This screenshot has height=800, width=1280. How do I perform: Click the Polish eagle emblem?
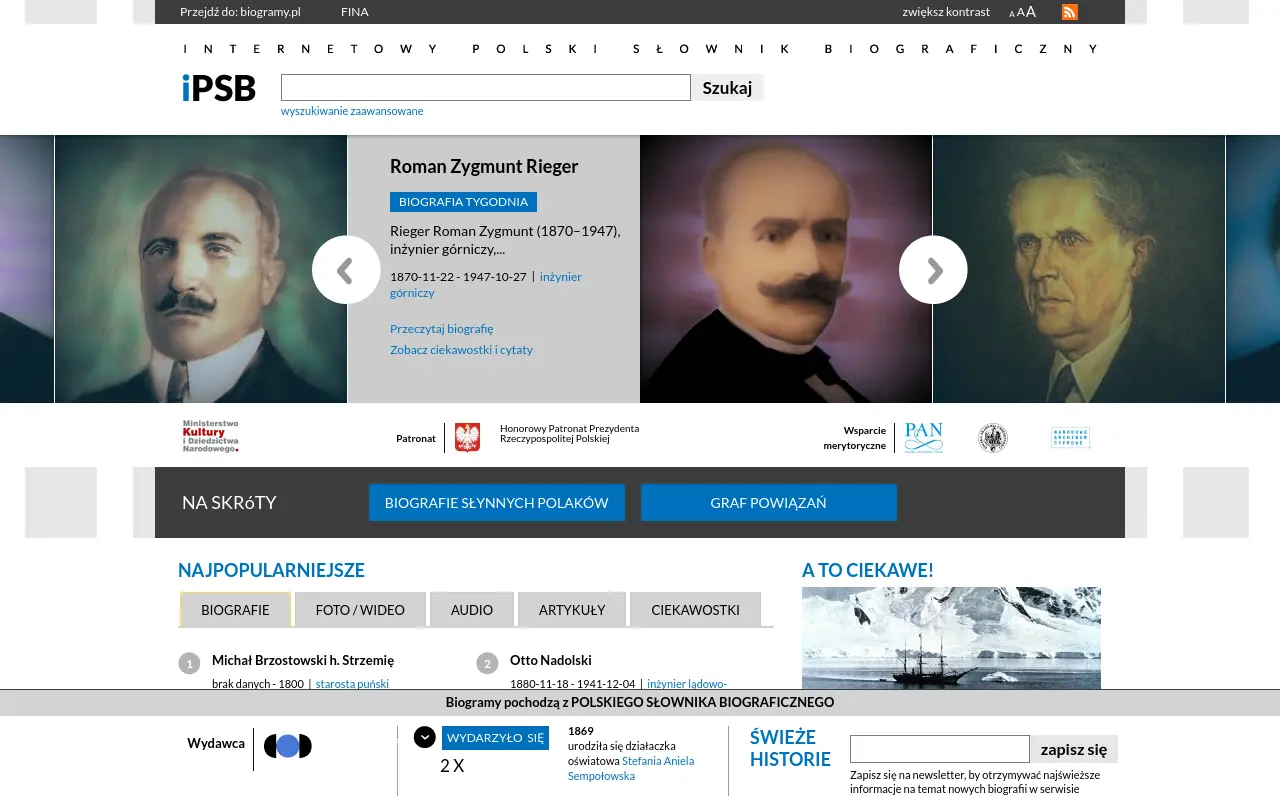(x=467, y=437)
